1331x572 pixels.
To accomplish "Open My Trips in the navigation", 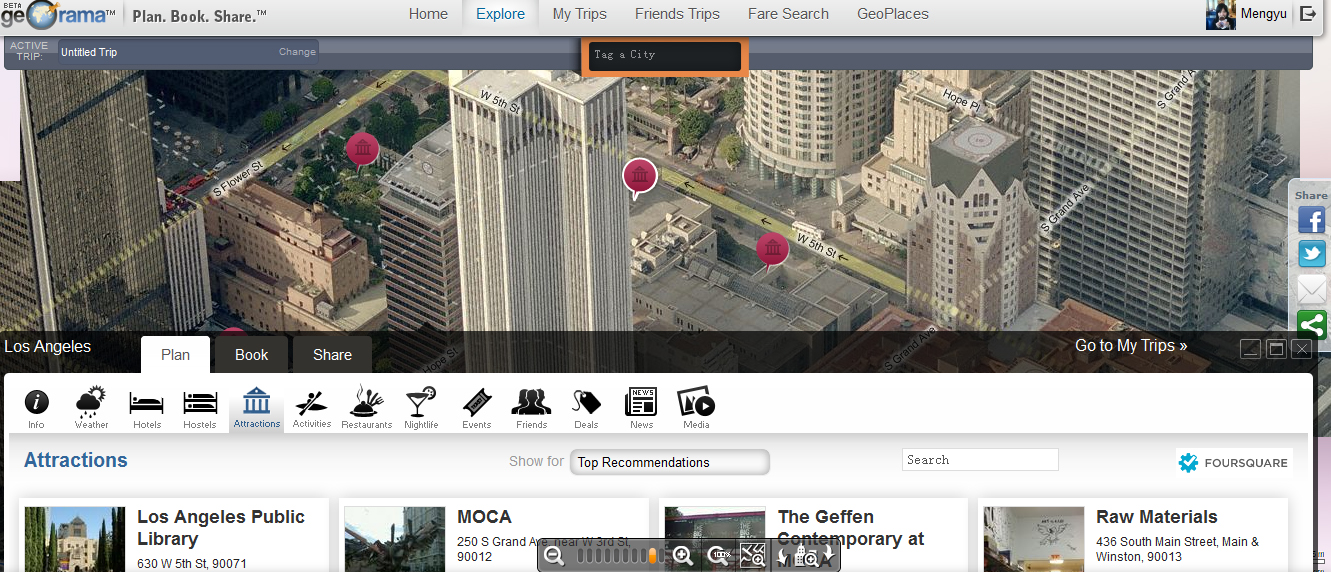I will click(x=580, y=14).
